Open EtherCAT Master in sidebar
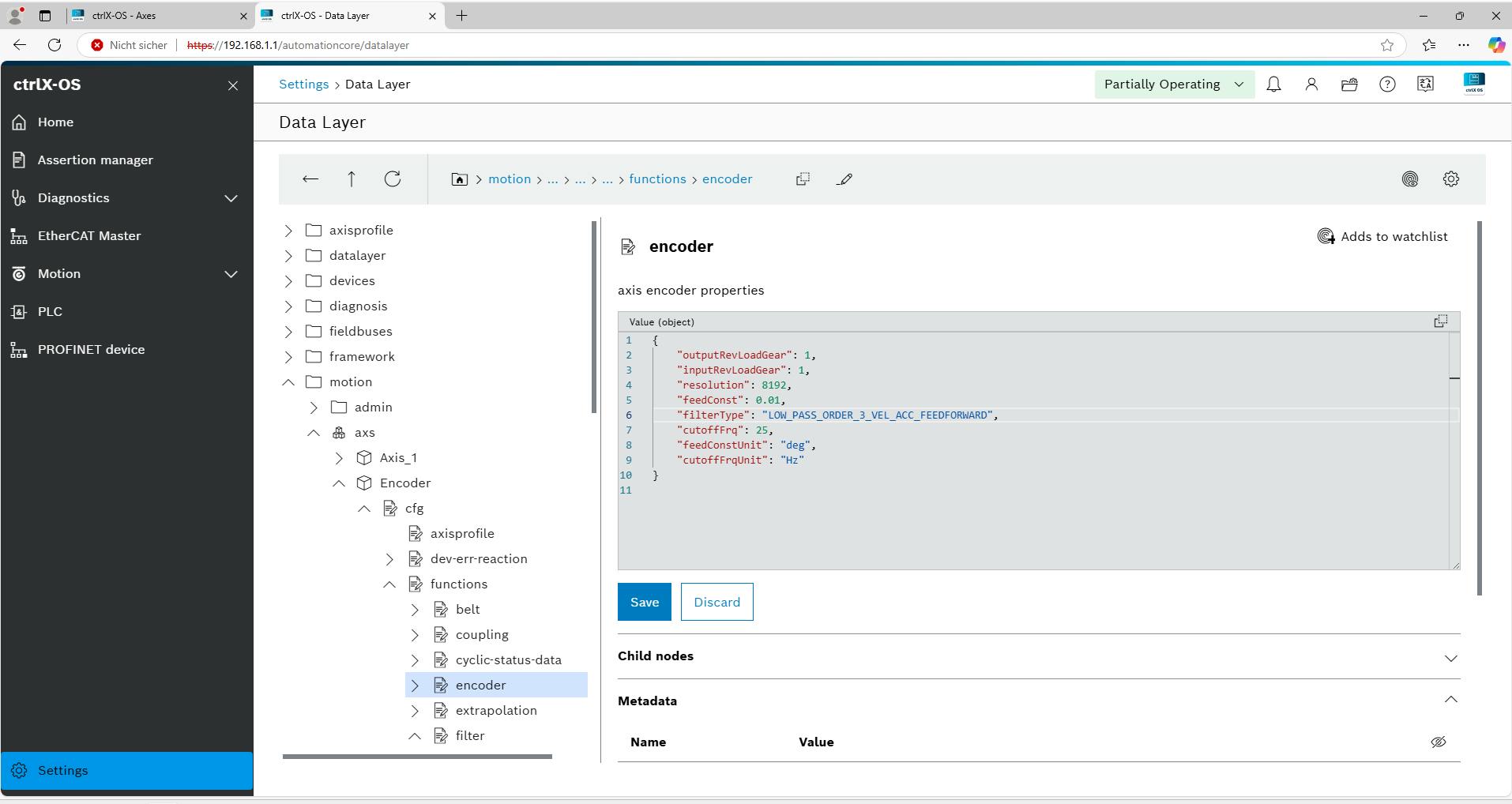The width and height of the screenshot is (1512, 804). tap(89, 235)
